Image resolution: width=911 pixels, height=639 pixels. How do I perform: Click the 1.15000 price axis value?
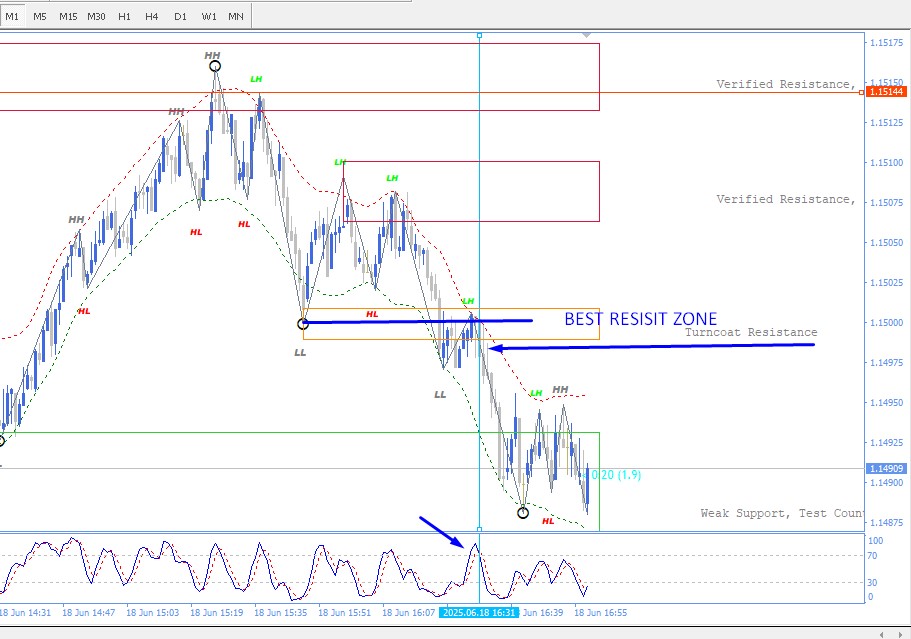(x=886, y=323)
